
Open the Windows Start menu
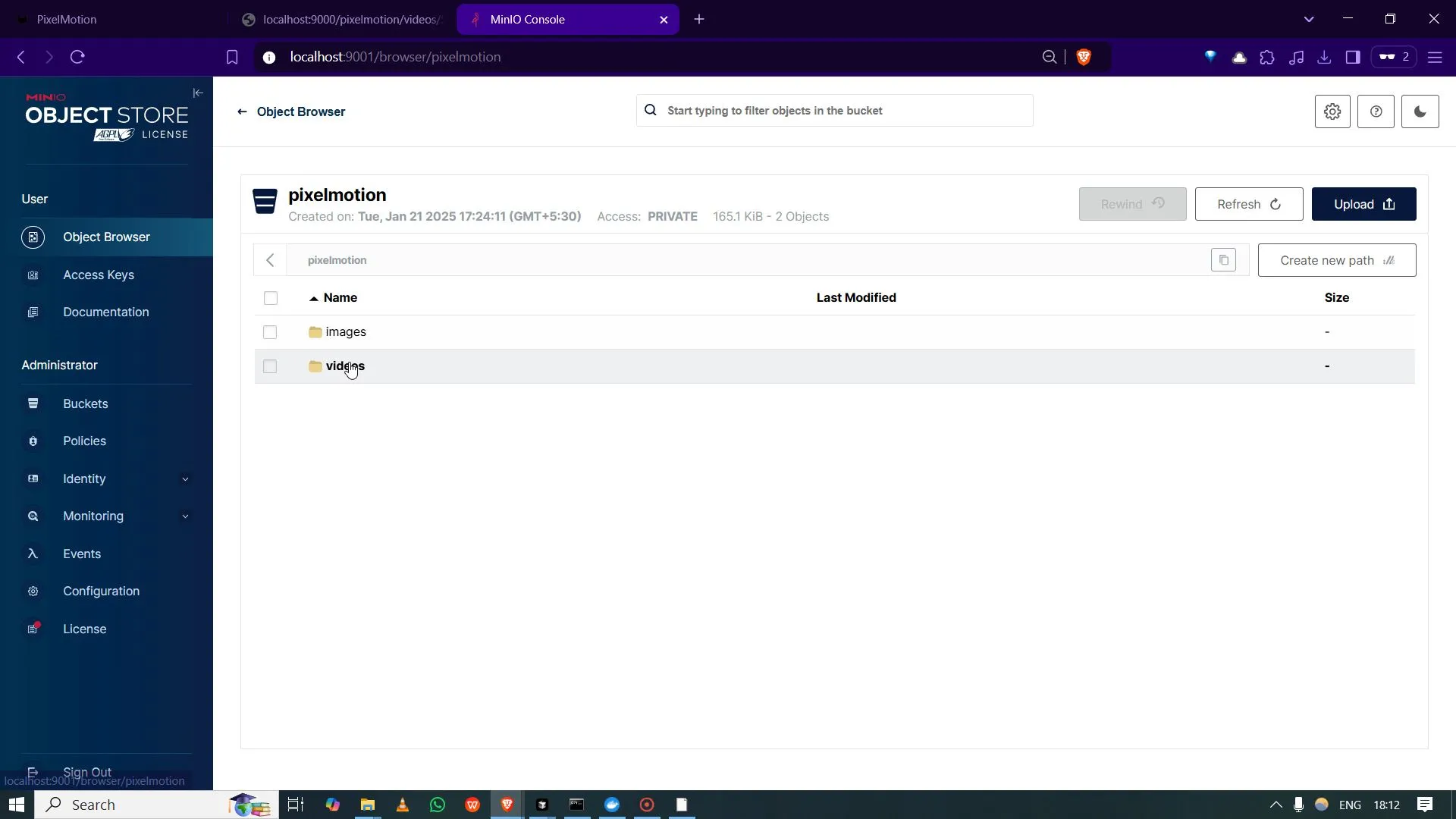point(17,805)
